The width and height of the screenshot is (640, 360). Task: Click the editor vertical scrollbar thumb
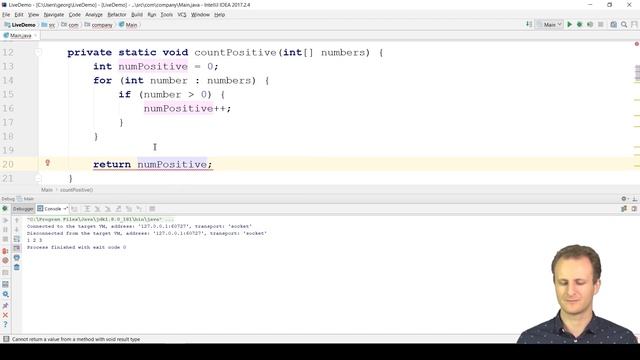click(637, 73)
